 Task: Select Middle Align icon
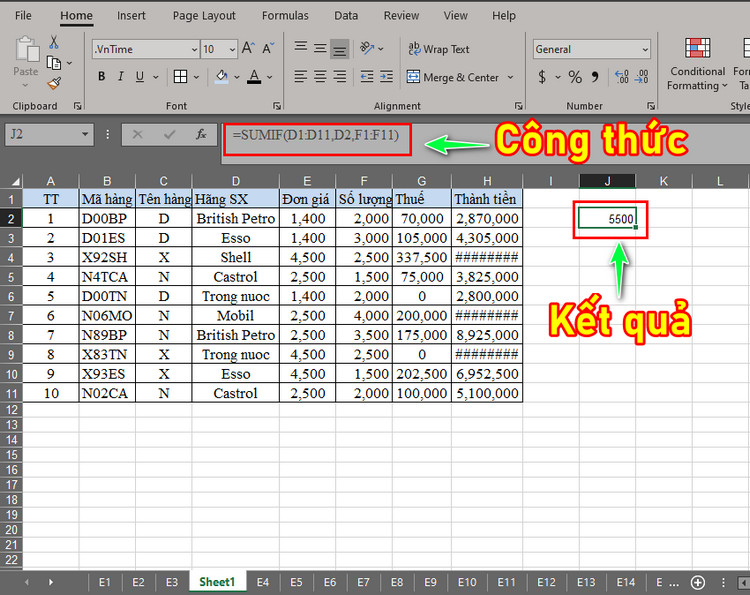(320, 48)
